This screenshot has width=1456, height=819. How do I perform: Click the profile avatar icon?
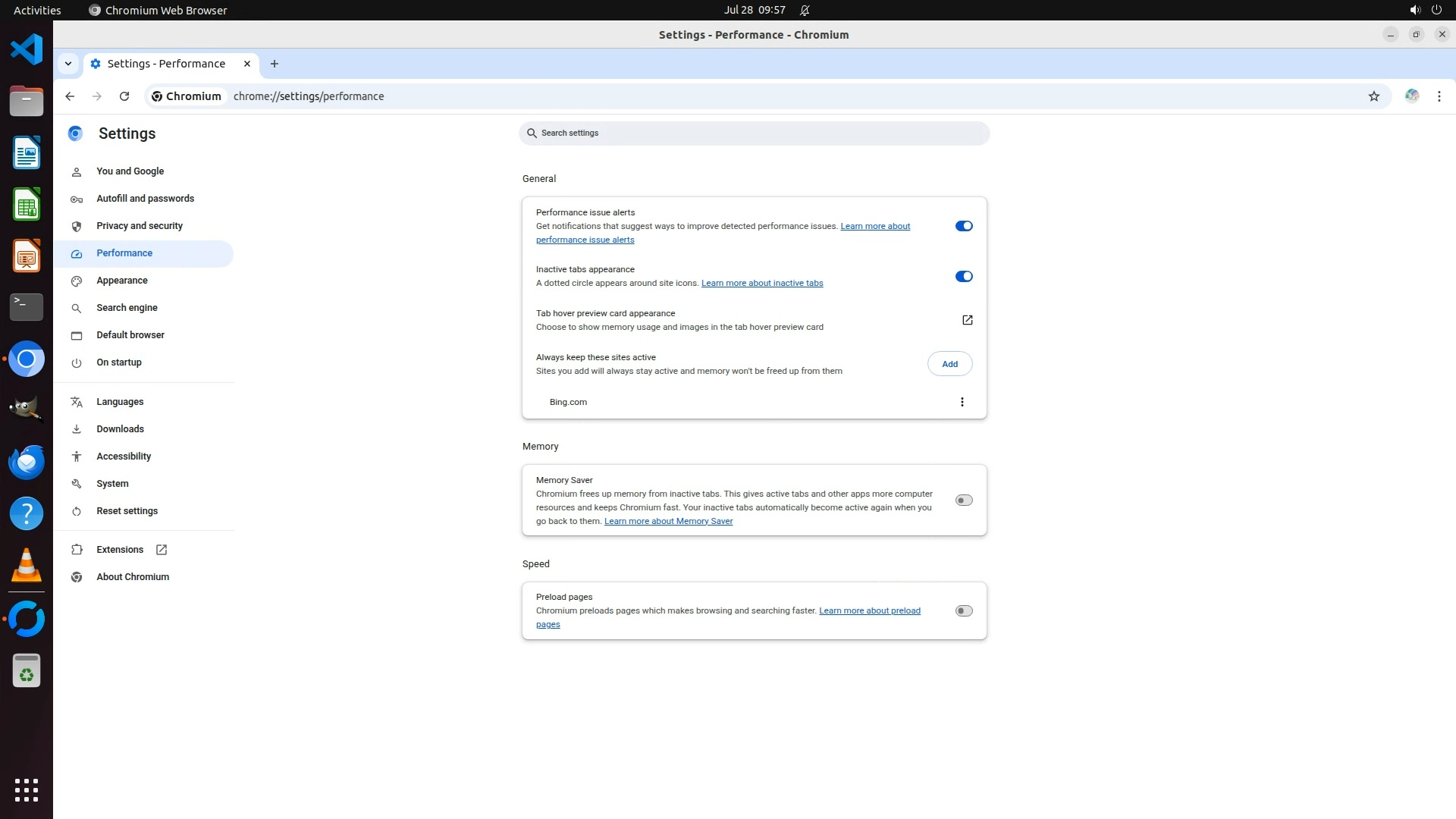click(1411, 96)
